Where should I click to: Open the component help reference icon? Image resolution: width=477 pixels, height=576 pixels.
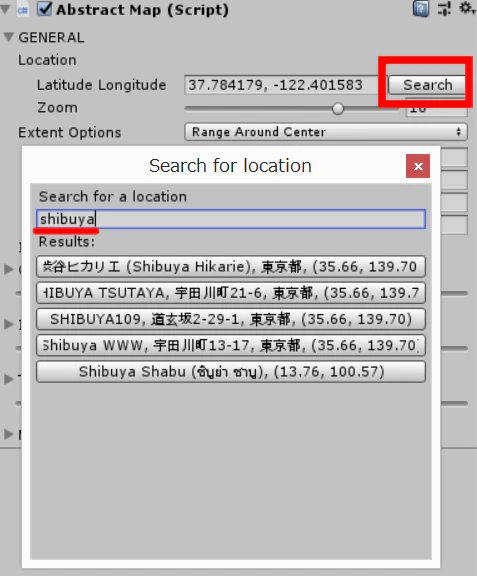(x=420, y=9)
